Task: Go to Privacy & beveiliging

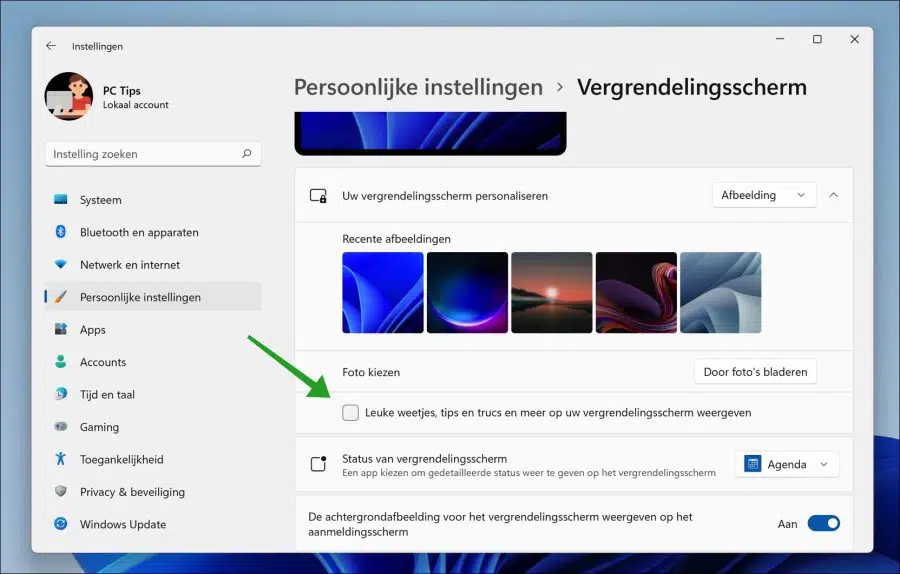Action: pos(153,491)
